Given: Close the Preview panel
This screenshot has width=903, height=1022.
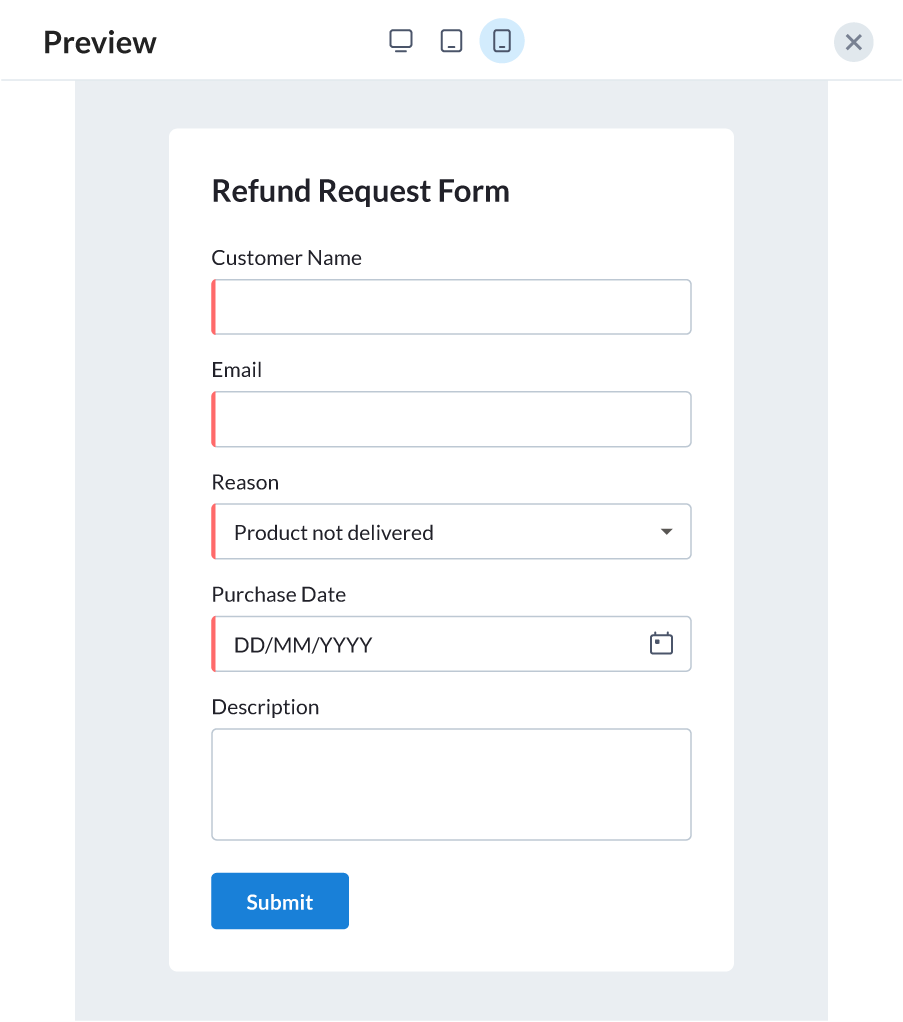Looking at the screenshot, I should (853, 42).
